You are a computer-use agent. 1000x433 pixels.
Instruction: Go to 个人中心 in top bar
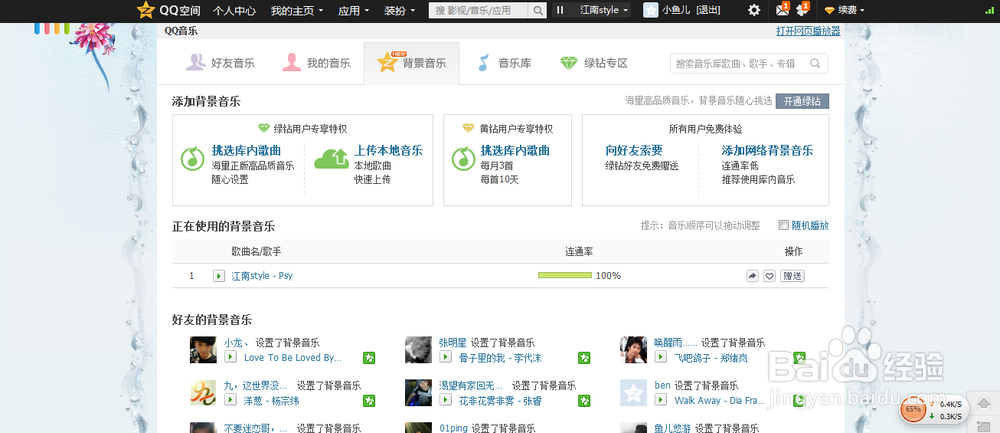pos(234,10)
